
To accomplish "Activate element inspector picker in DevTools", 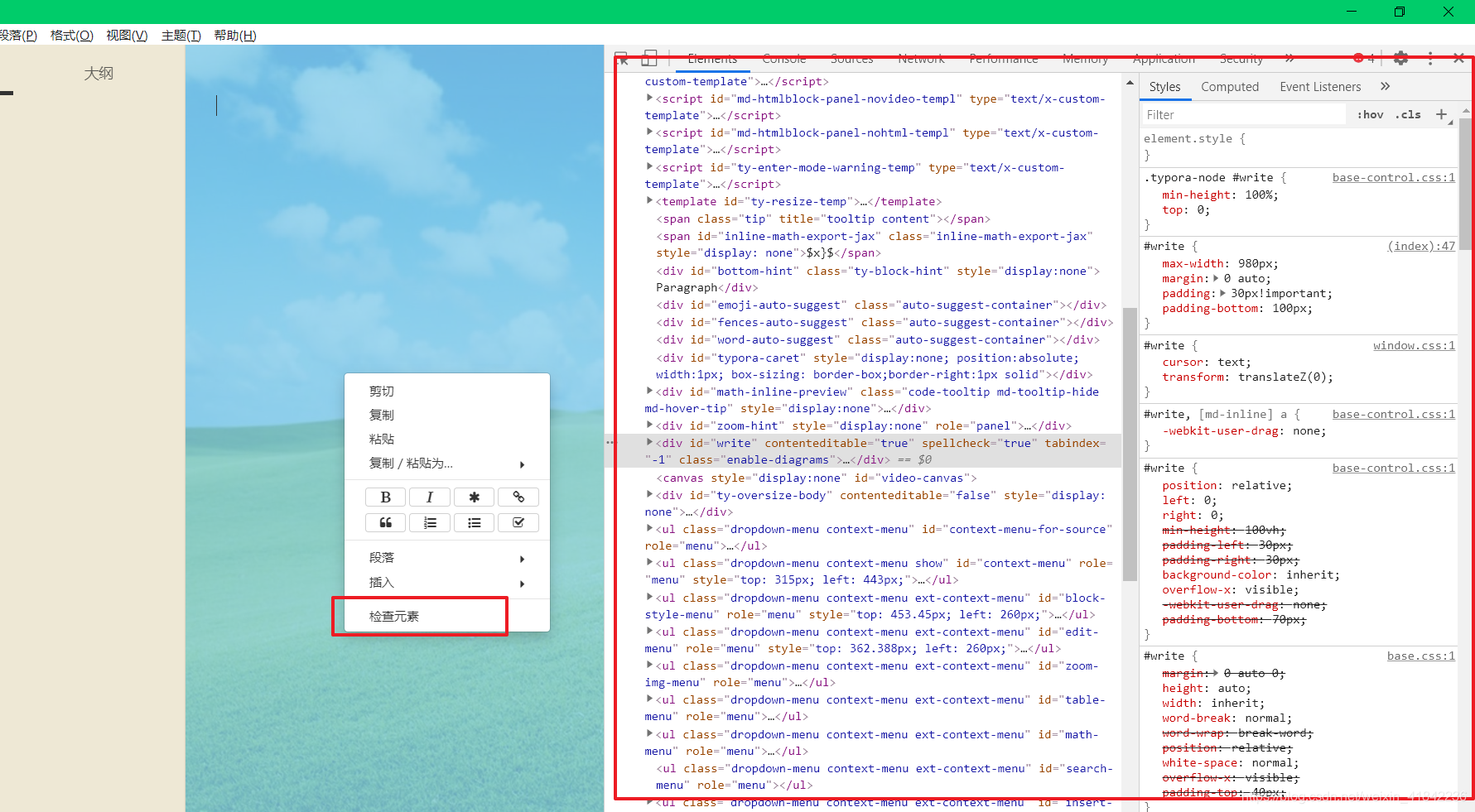I will [621, 59].
